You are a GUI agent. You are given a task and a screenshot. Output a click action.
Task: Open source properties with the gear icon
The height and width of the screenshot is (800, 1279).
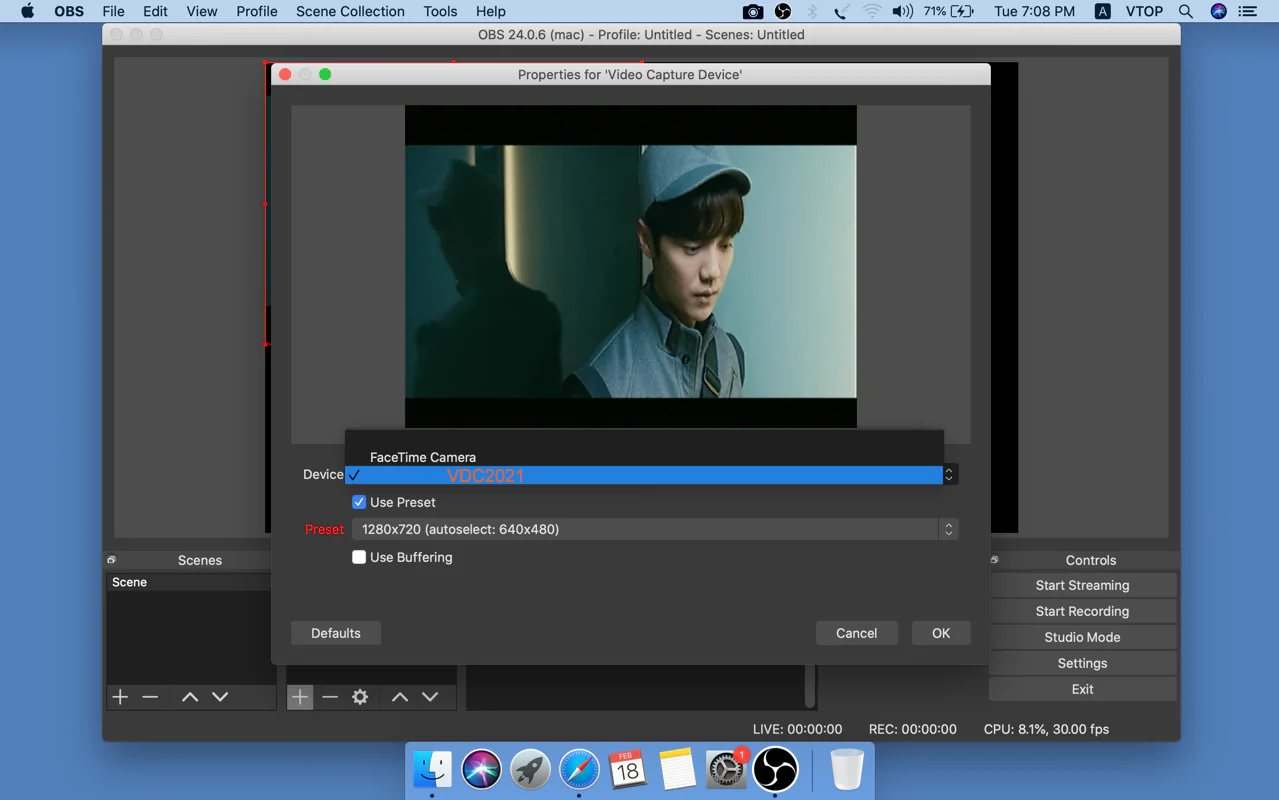tap(360, 697)
